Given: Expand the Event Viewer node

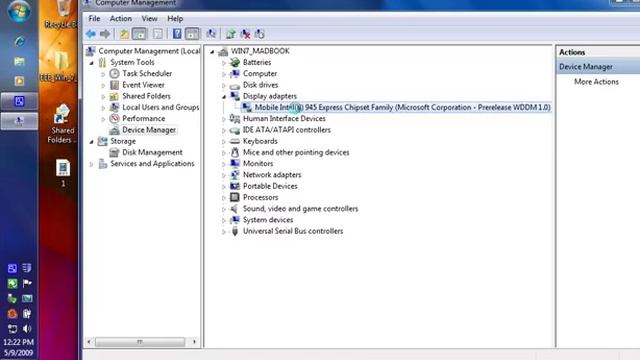Looking at the screenshot, I should (x=103, y=86).
